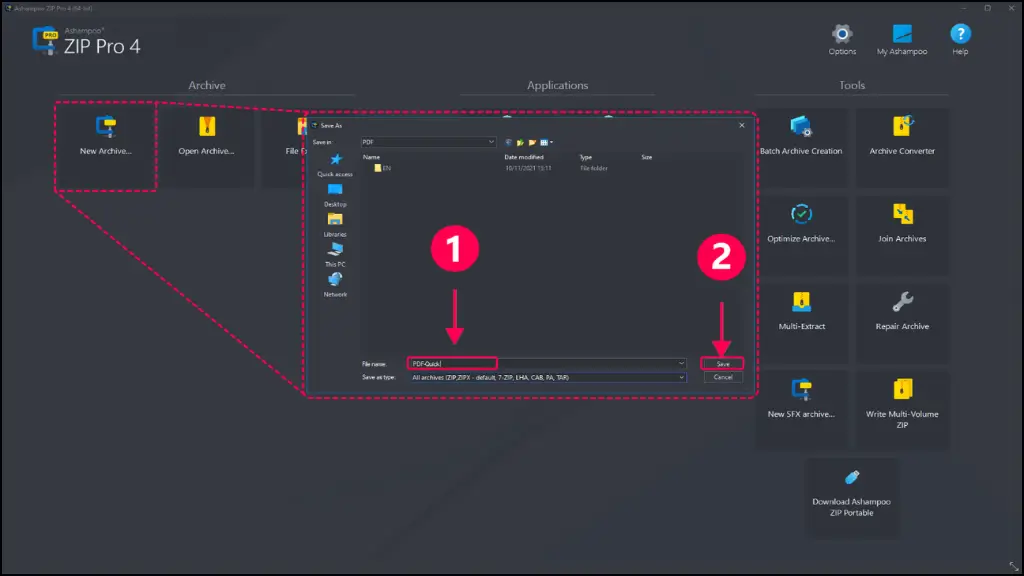This screenshot has height=576, width=1024.
Task: Launch the Open Archive tile
Action: (x=206, y=136)
